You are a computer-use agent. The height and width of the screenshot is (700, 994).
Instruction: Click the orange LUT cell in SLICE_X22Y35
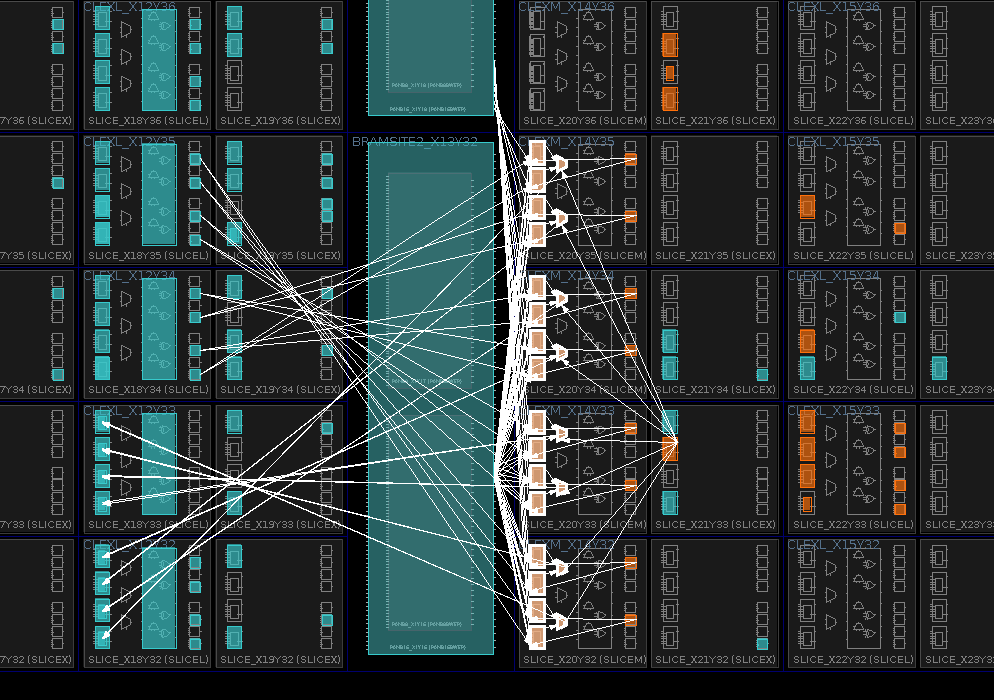coord(807,207)
